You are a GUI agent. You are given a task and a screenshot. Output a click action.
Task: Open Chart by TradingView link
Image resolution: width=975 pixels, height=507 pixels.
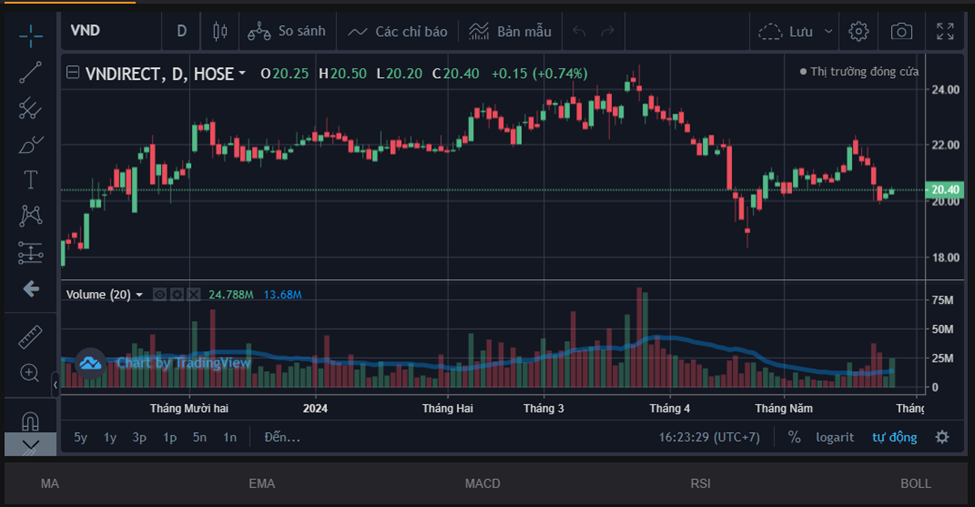(183, 363)
